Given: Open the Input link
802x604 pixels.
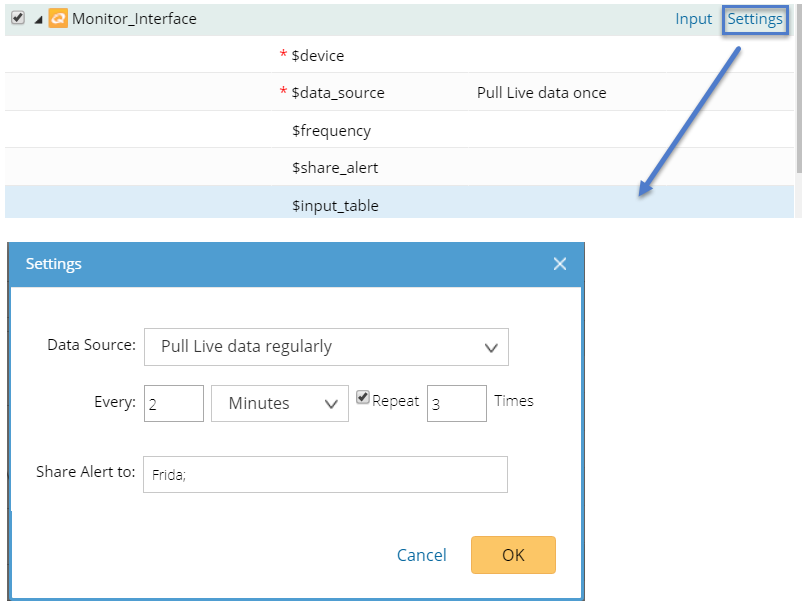Looking at the screenshot, I should tap(693, 19).
